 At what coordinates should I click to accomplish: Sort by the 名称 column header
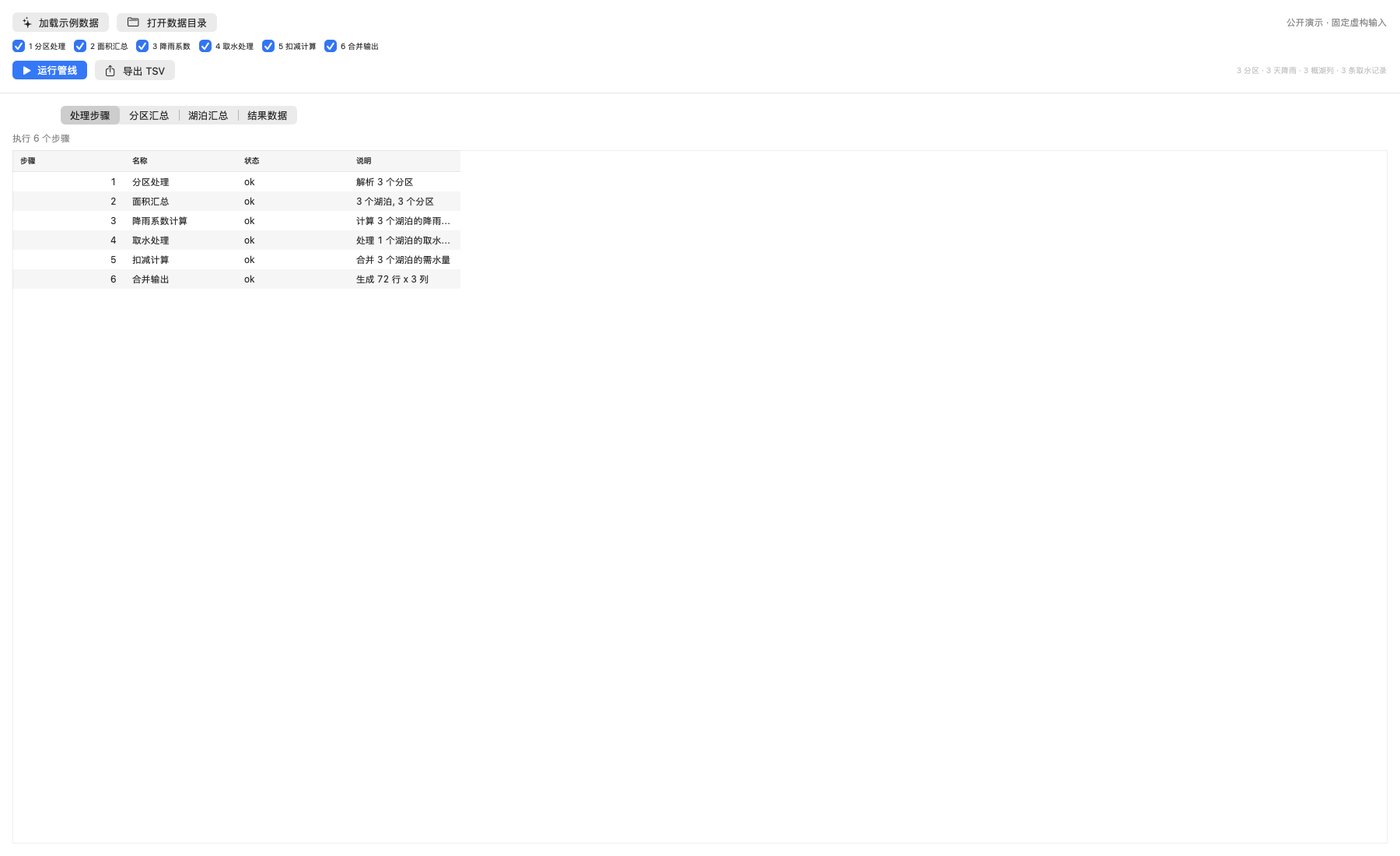[x=180, y=161]
